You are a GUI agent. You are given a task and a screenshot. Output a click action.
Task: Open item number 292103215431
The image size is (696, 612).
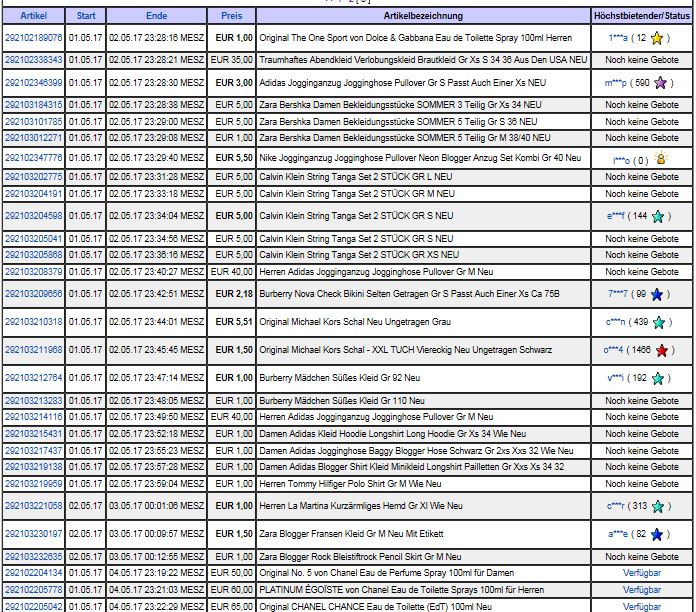tap(34, 434)
